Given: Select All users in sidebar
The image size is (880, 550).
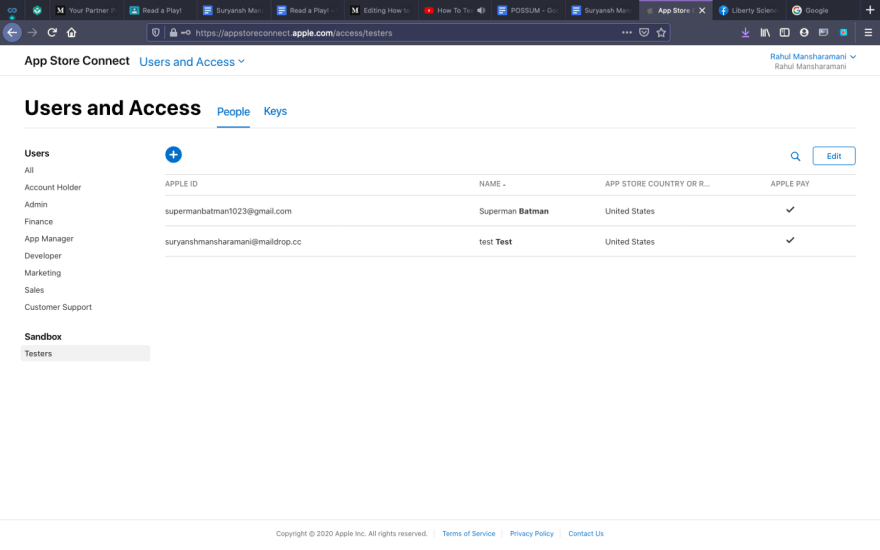Looking at the screenshot, I should pyautogui.click(x=29, y=170).
